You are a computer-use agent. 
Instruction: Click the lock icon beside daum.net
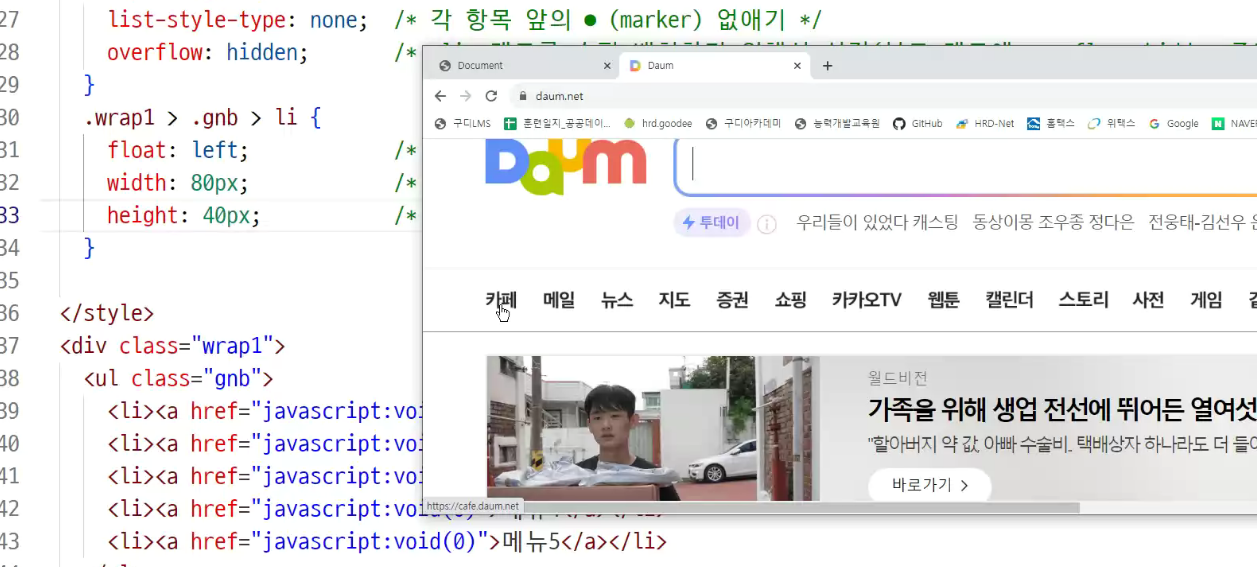[x=522, y=97]
